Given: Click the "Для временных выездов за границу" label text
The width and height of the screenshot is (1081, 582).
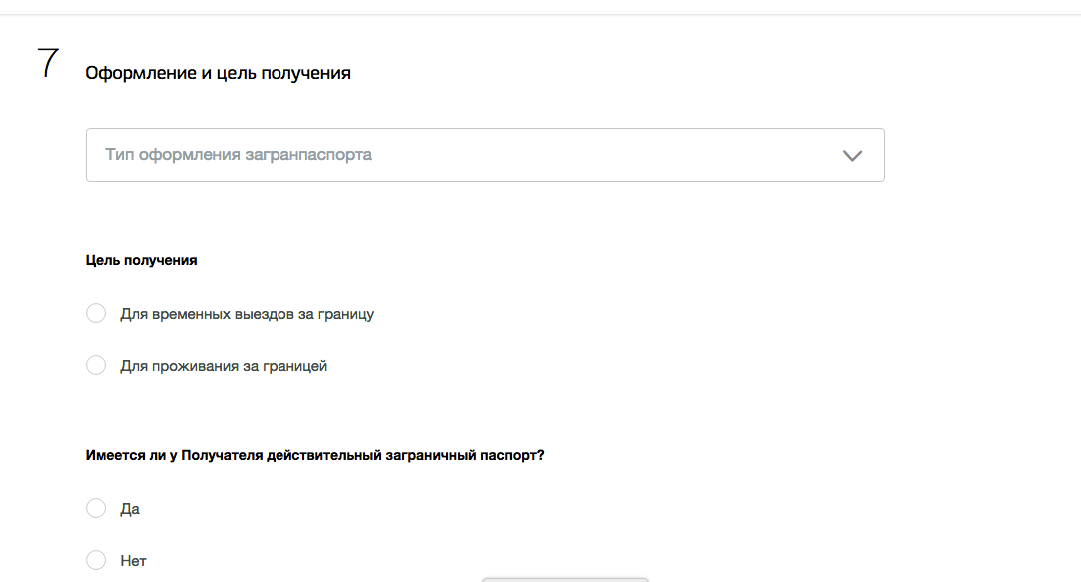Looking at the screenshot, I should [x=247, y=314].
